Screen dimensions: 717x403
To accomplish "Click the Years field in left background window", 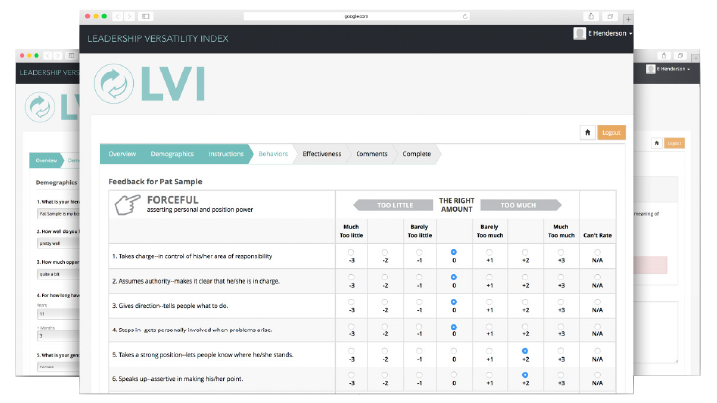I will [58, 314].
